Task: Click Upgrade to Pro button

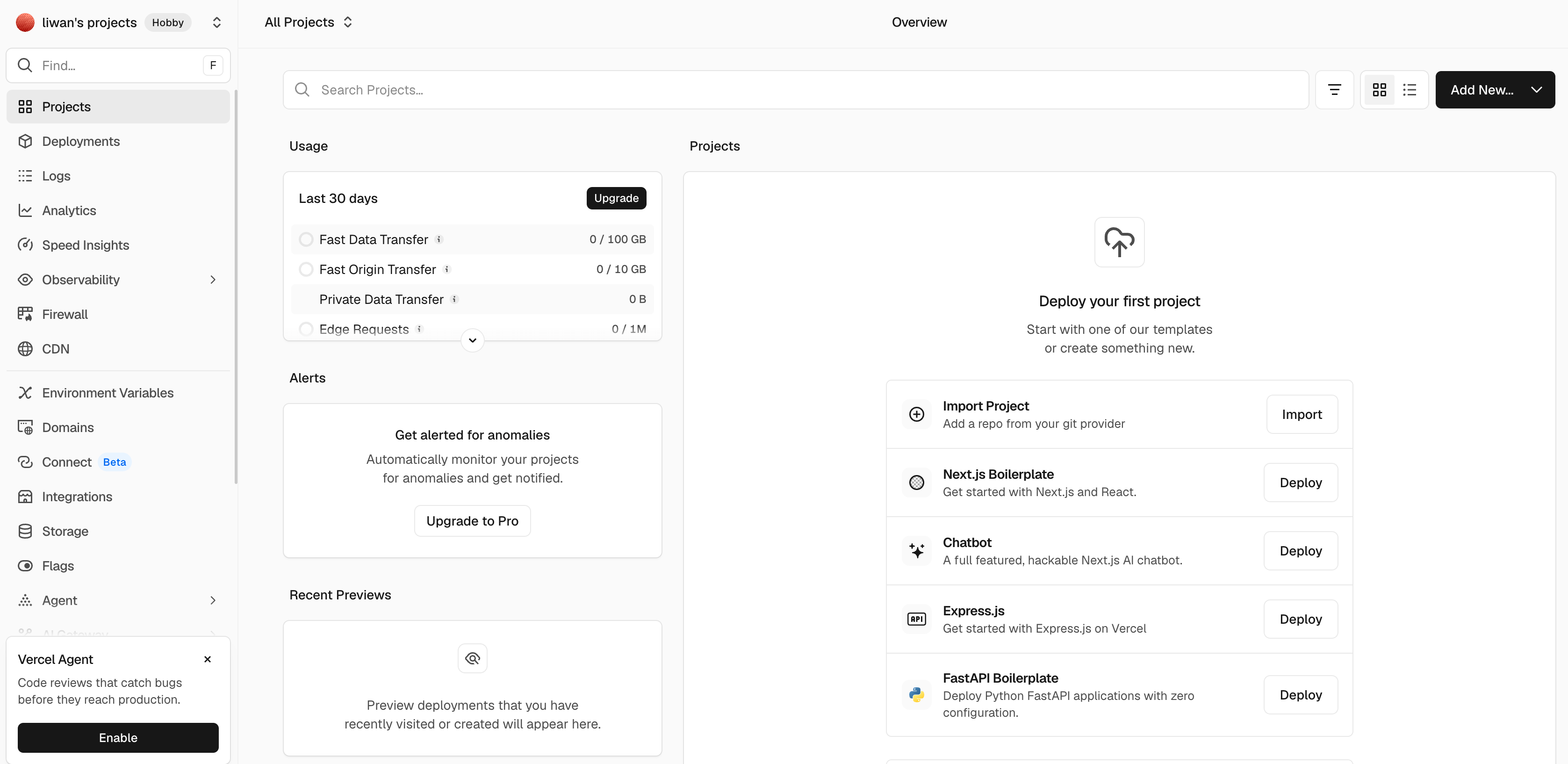Action: [x=472, y=521]
